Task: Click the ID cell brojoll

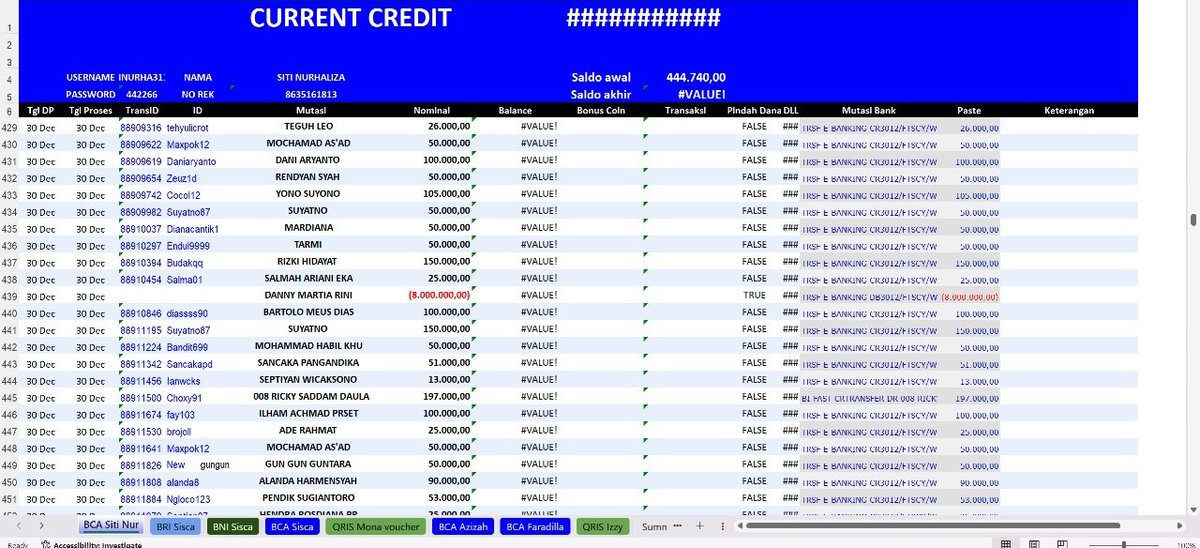Action: 179,431
